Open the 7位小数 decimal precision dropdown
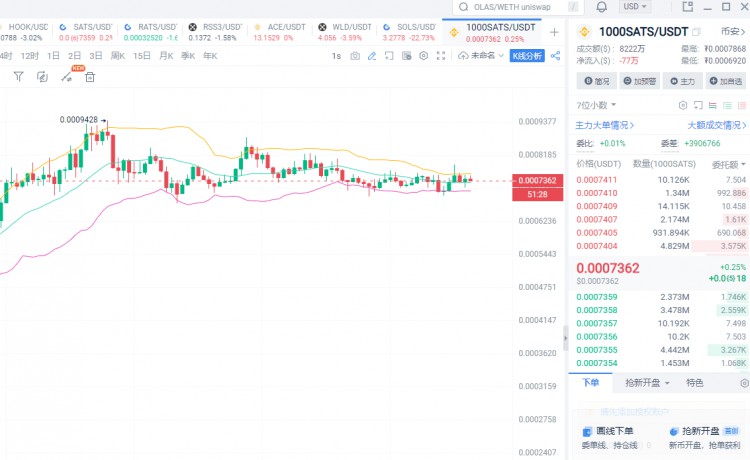Image resolution: width=750 pixels, height=460 pixels. click(x=596, y=105)
